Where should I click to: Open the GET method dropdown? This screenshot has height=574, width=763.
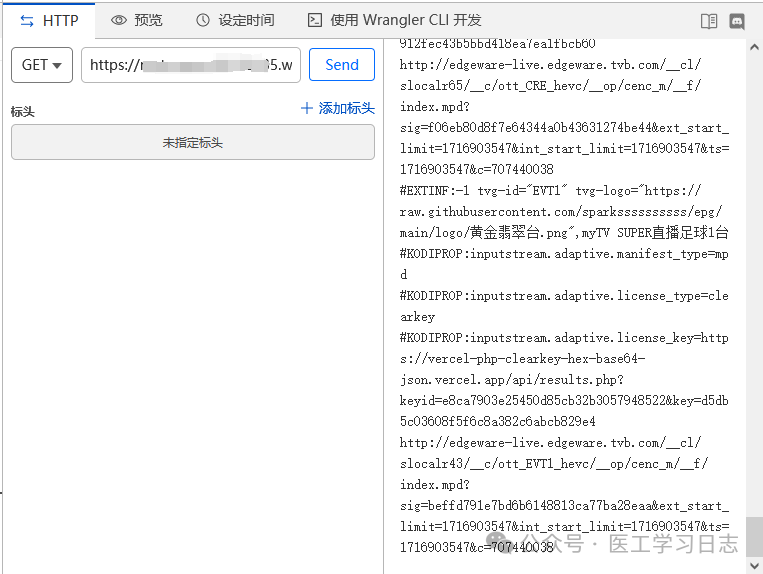coord(42,65)
